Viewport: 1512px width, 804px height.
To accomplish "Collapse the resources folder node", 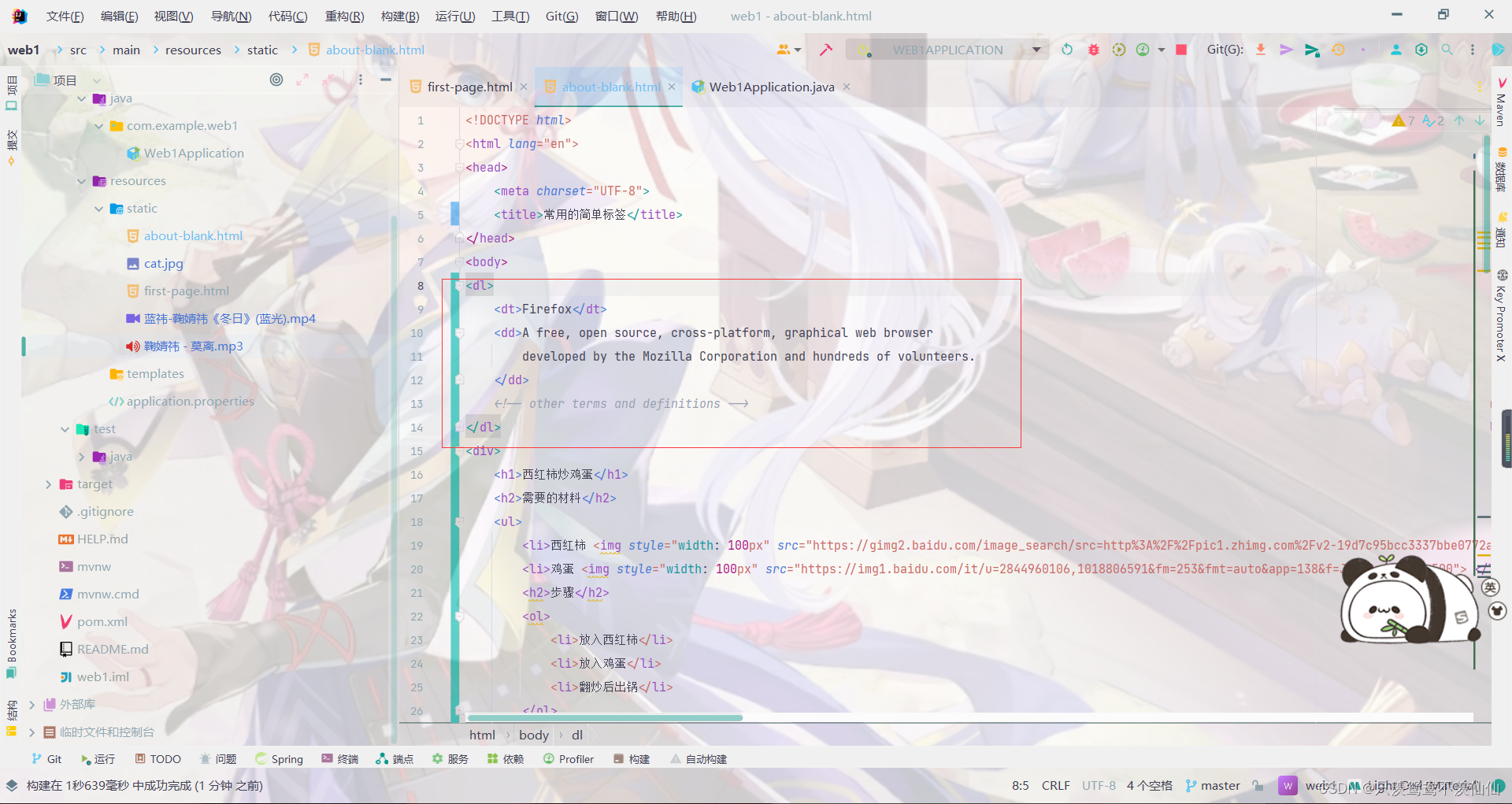I will click(x=81, y=181).
